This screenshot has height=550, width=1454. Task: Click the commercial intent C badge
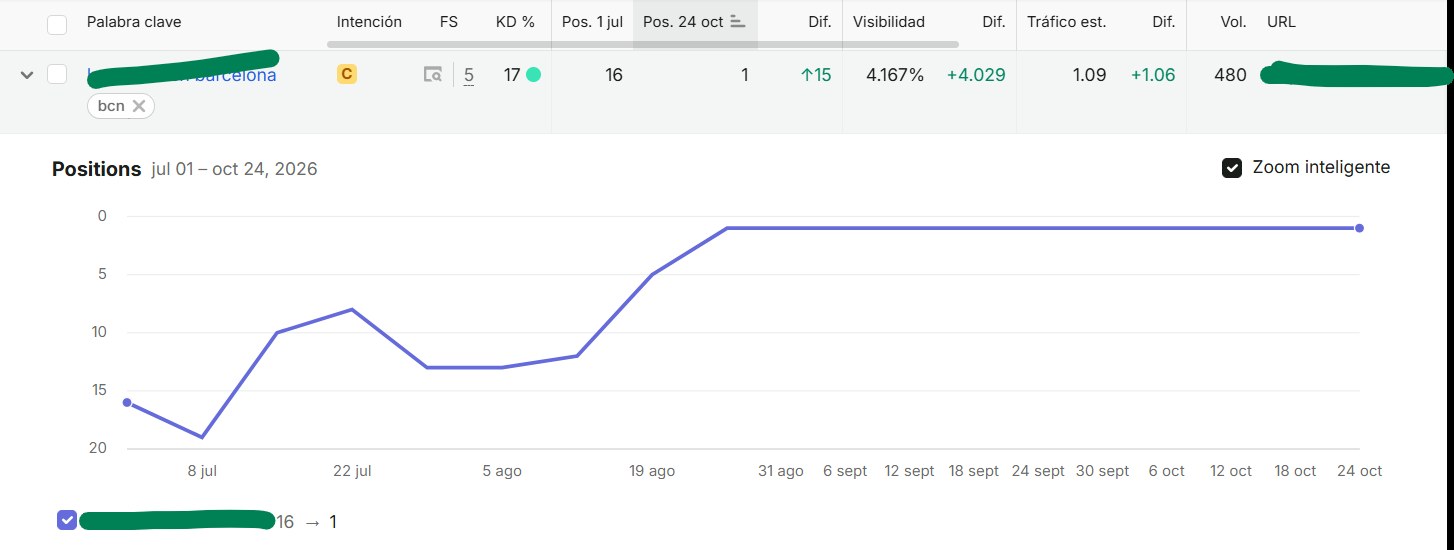click(x=347, y=74)
